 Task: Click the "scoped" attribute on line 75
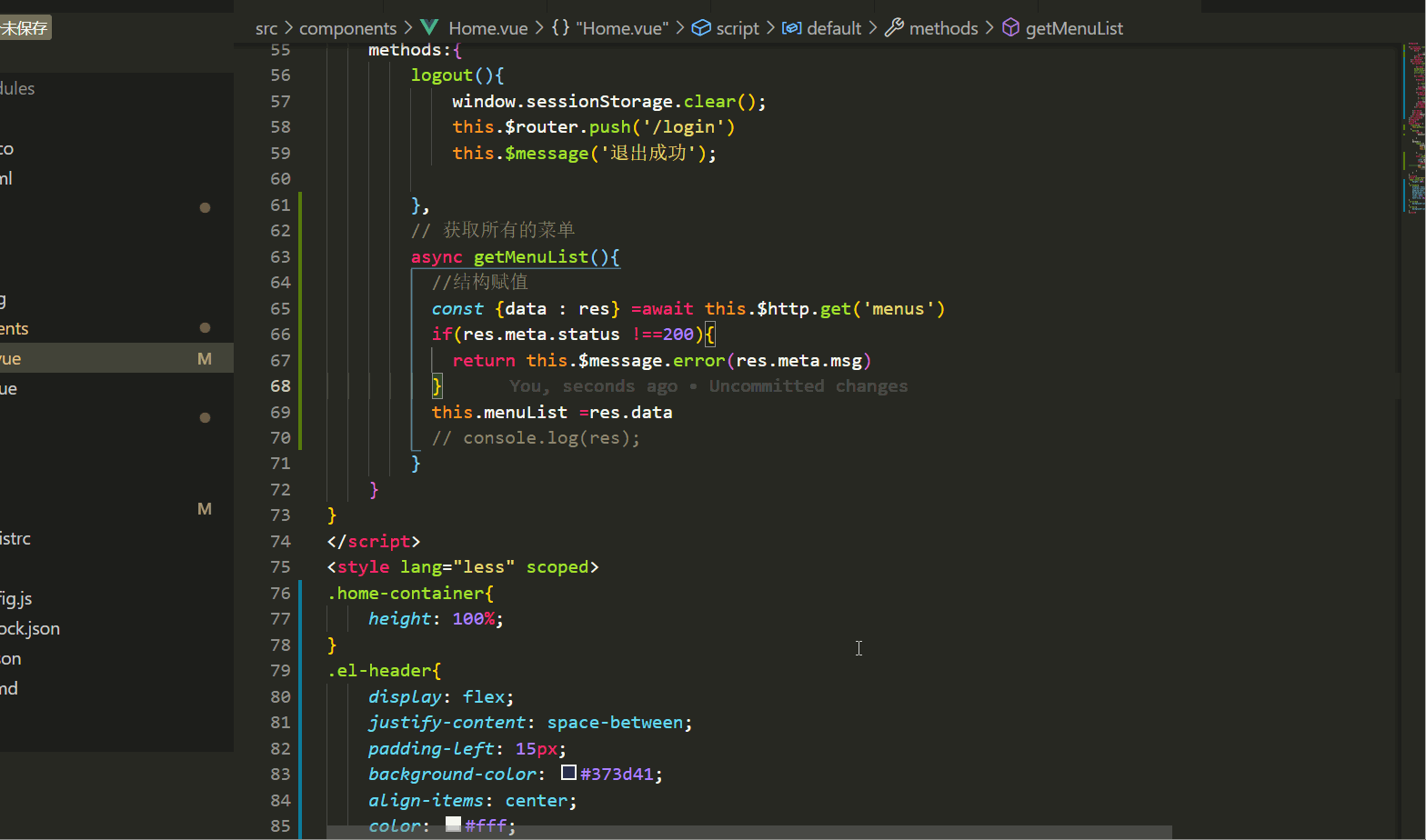click(x=557, y=567)
